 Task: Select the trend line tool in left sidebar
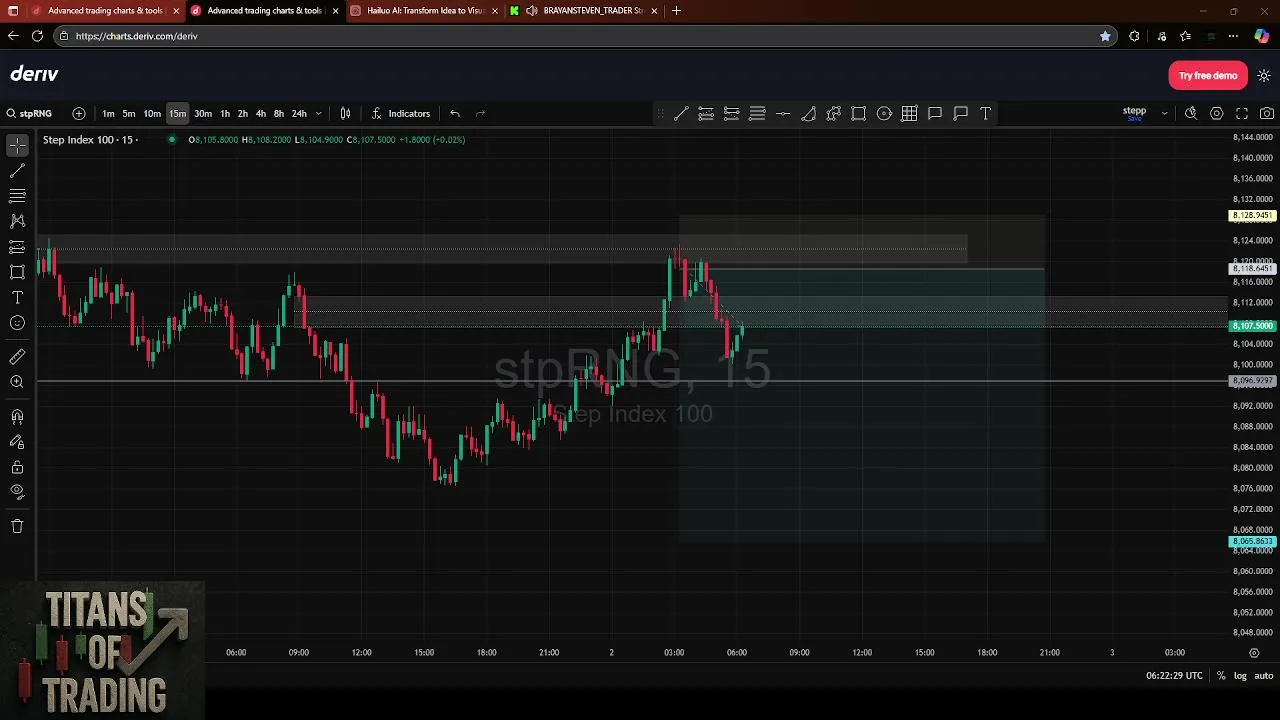tap(17, 171)
